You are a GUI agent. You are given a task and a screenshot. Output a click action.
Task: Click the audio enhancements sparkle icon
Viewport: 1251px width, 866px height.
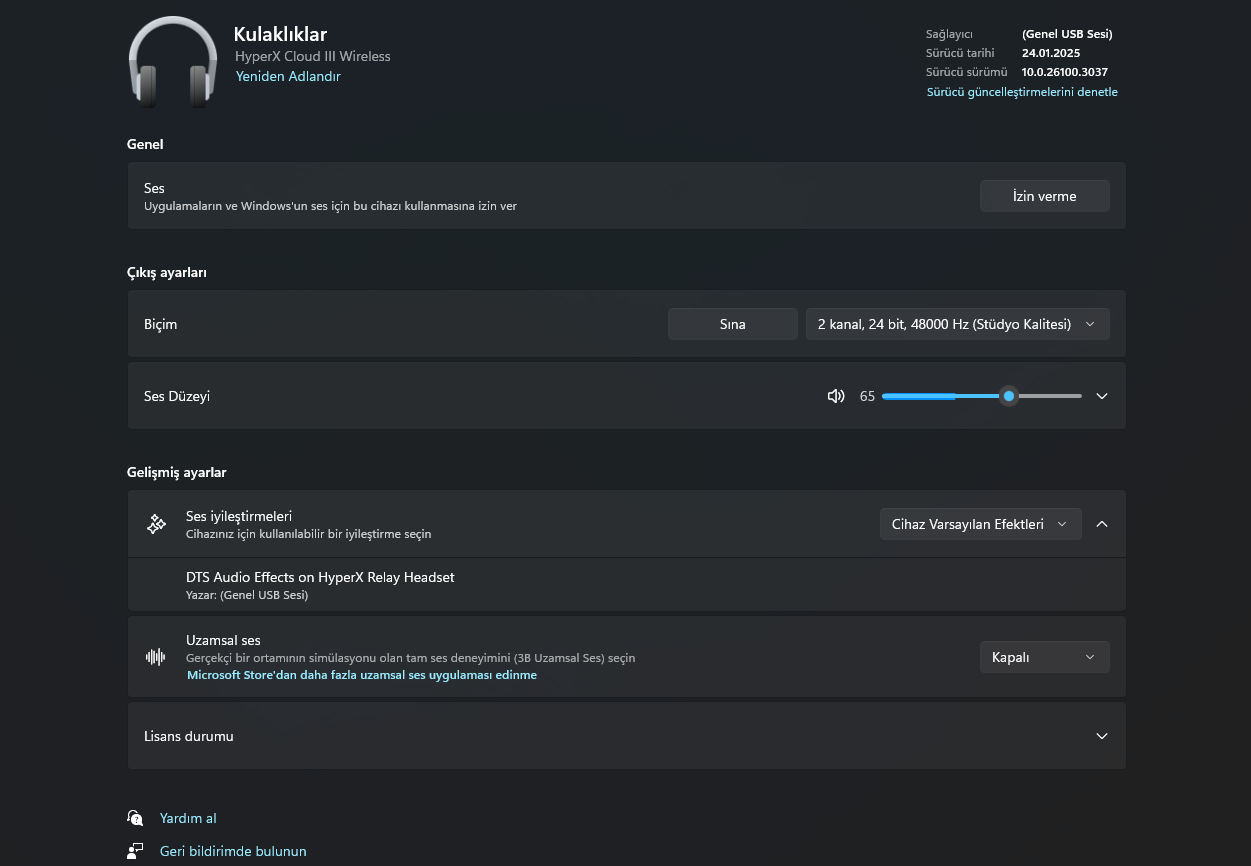click(156, 524)
